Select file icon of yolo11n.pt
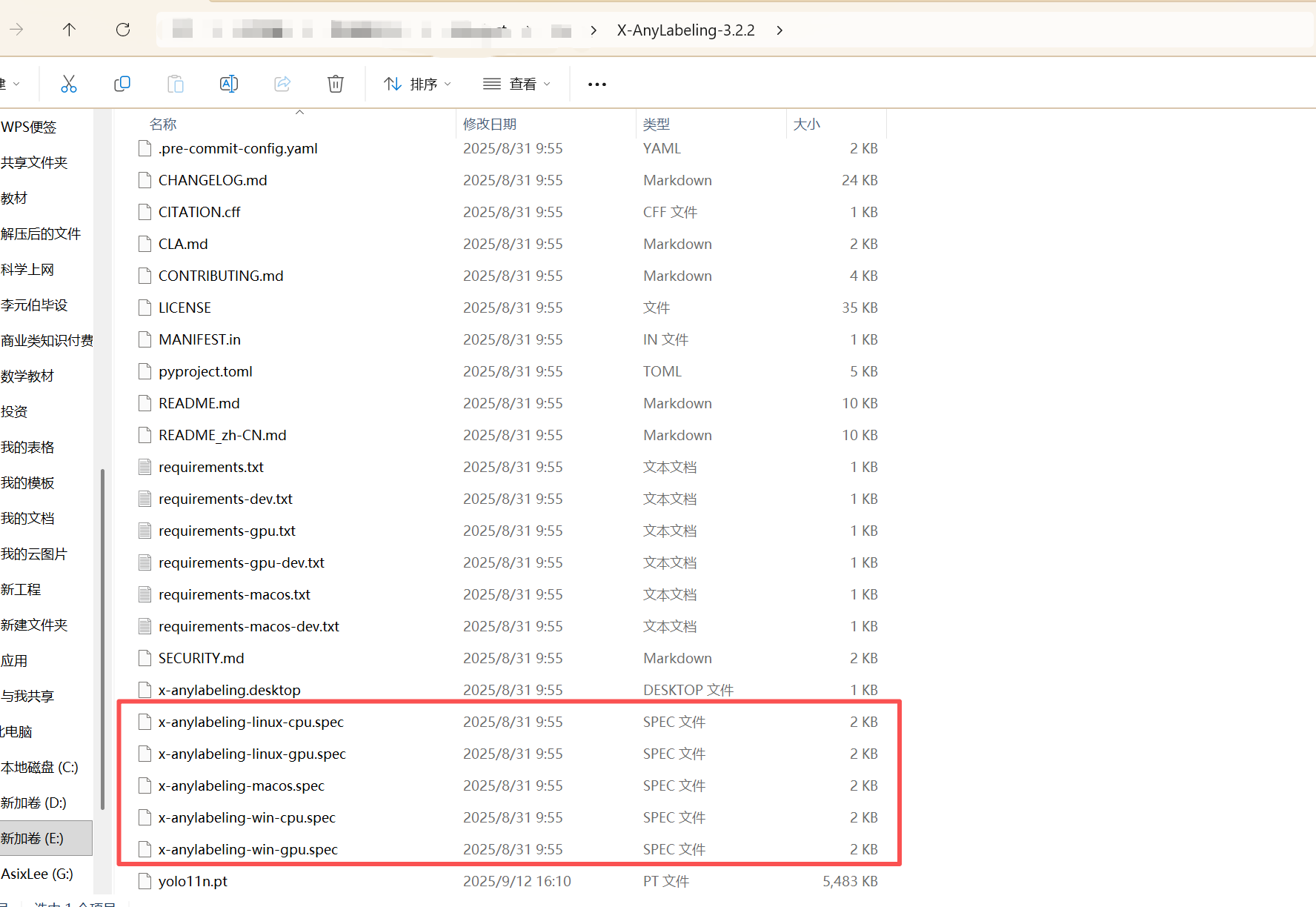 coord(145,882)
